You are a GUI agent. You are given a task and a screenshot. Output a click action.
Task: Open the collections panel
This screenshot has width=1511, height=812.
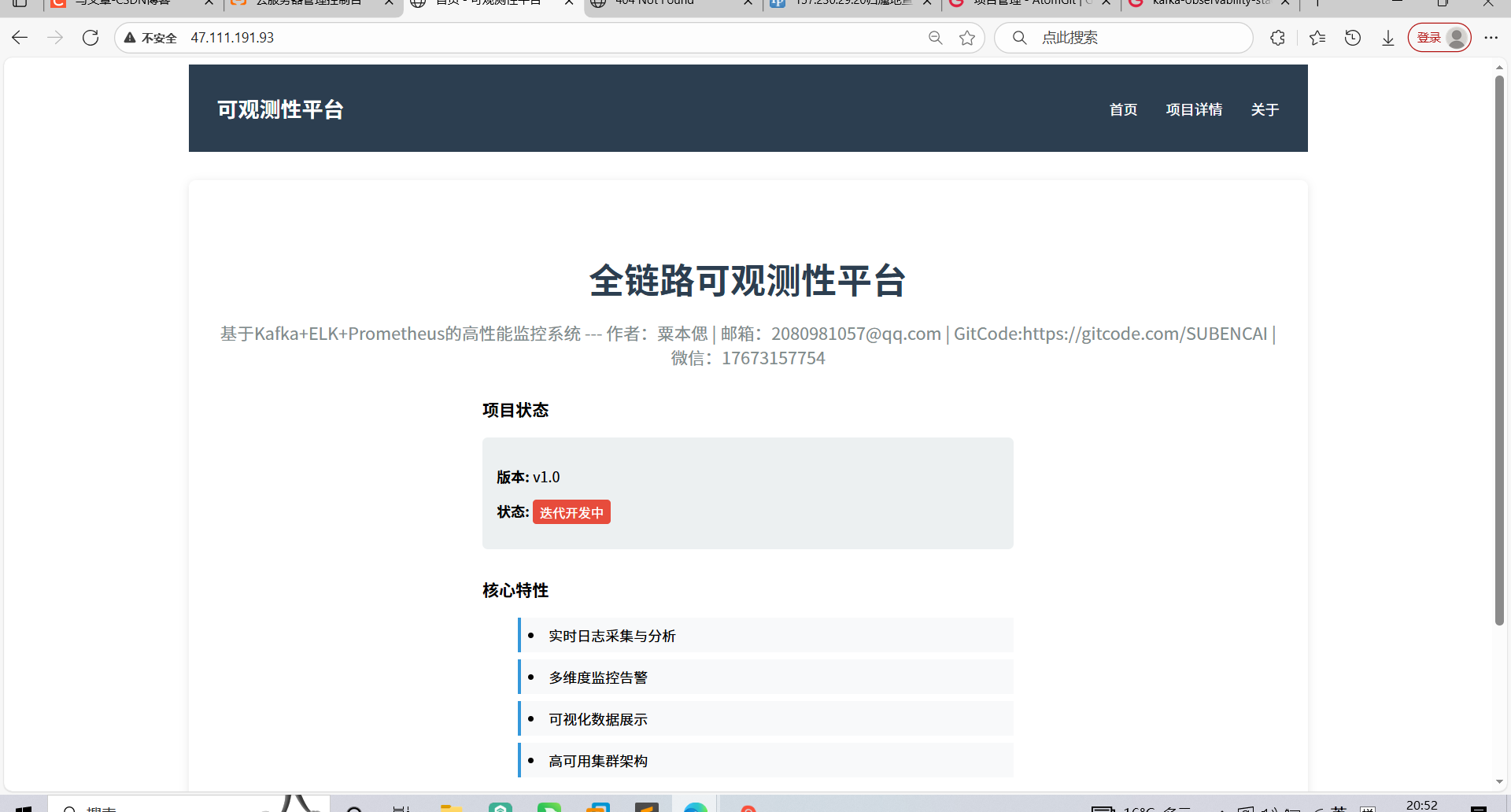[1318, 37]
